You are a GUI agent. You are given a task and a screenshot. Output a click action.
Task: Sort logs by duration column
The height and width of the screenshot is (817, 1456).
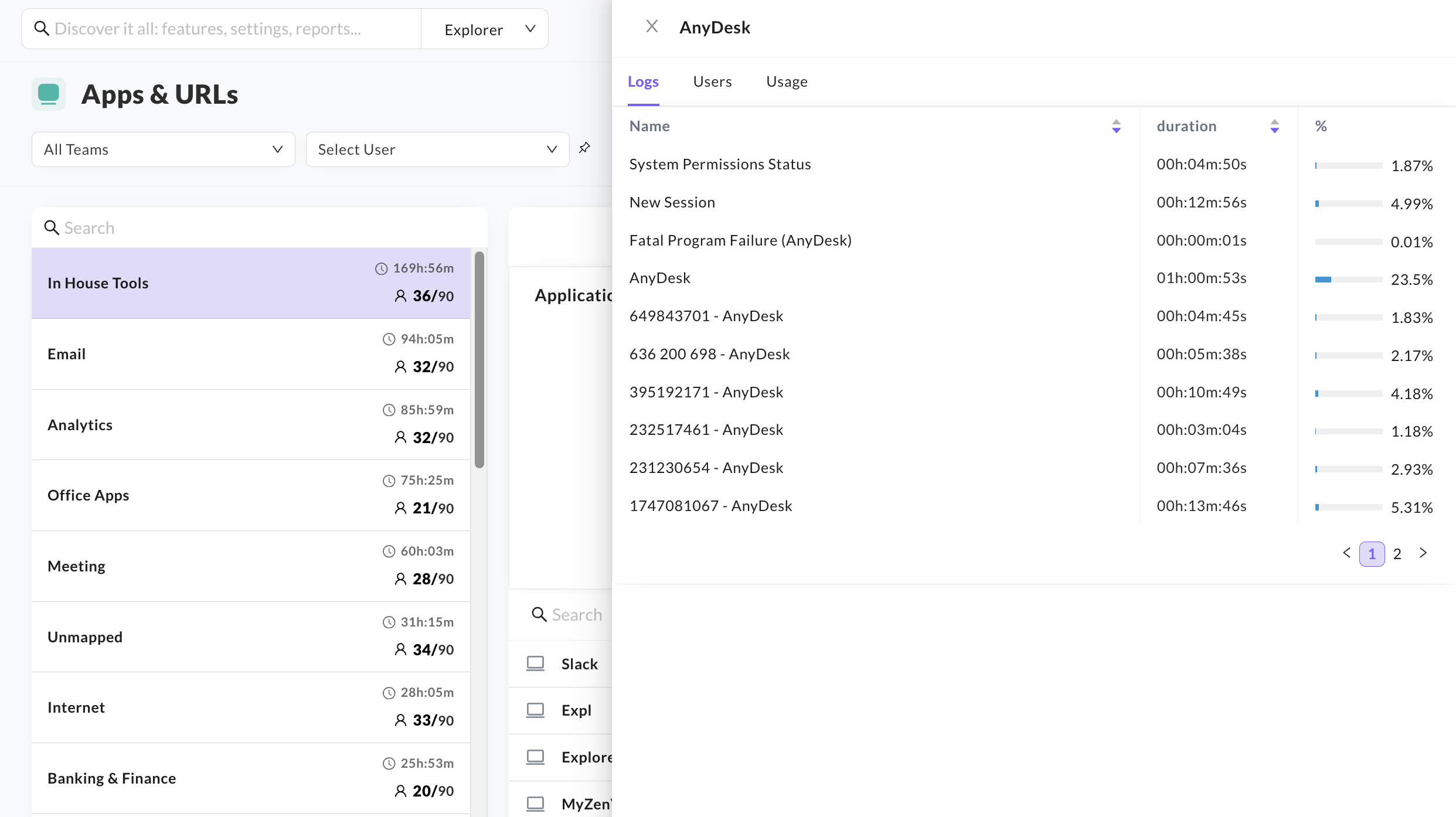coord(1274,126)
